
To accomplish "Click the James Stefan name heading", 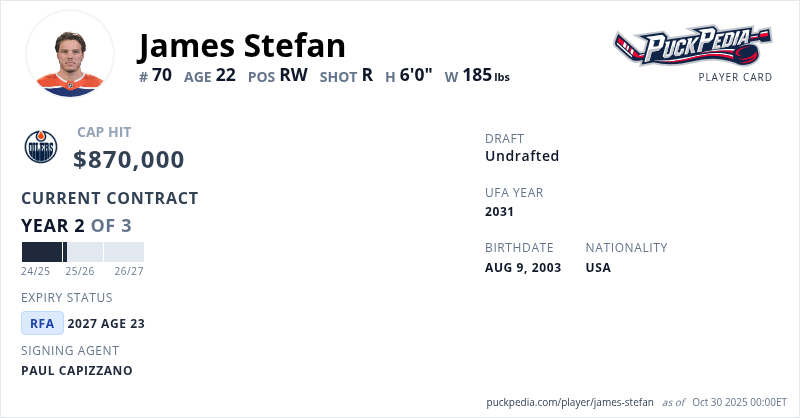I will (x=242, y=45).
